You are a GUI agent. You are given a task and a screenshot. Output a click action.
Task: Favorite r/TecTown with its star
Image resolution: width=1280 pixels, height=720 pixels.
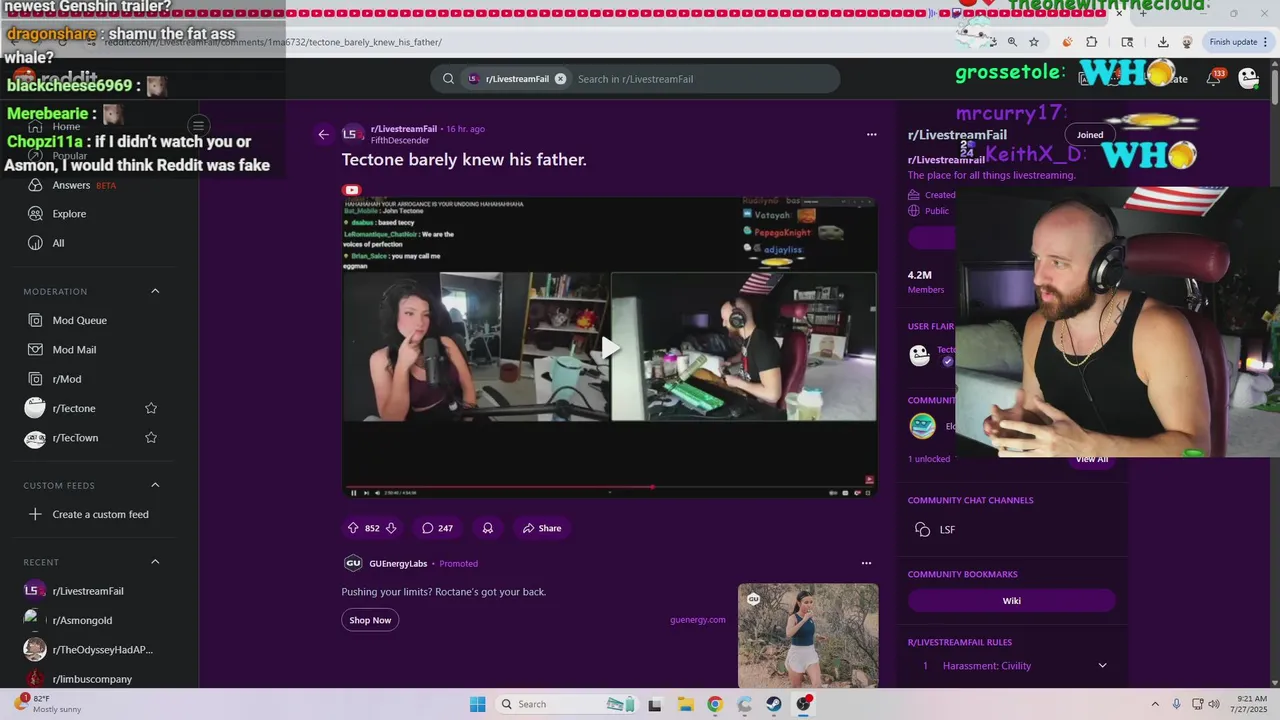point(151,438)
